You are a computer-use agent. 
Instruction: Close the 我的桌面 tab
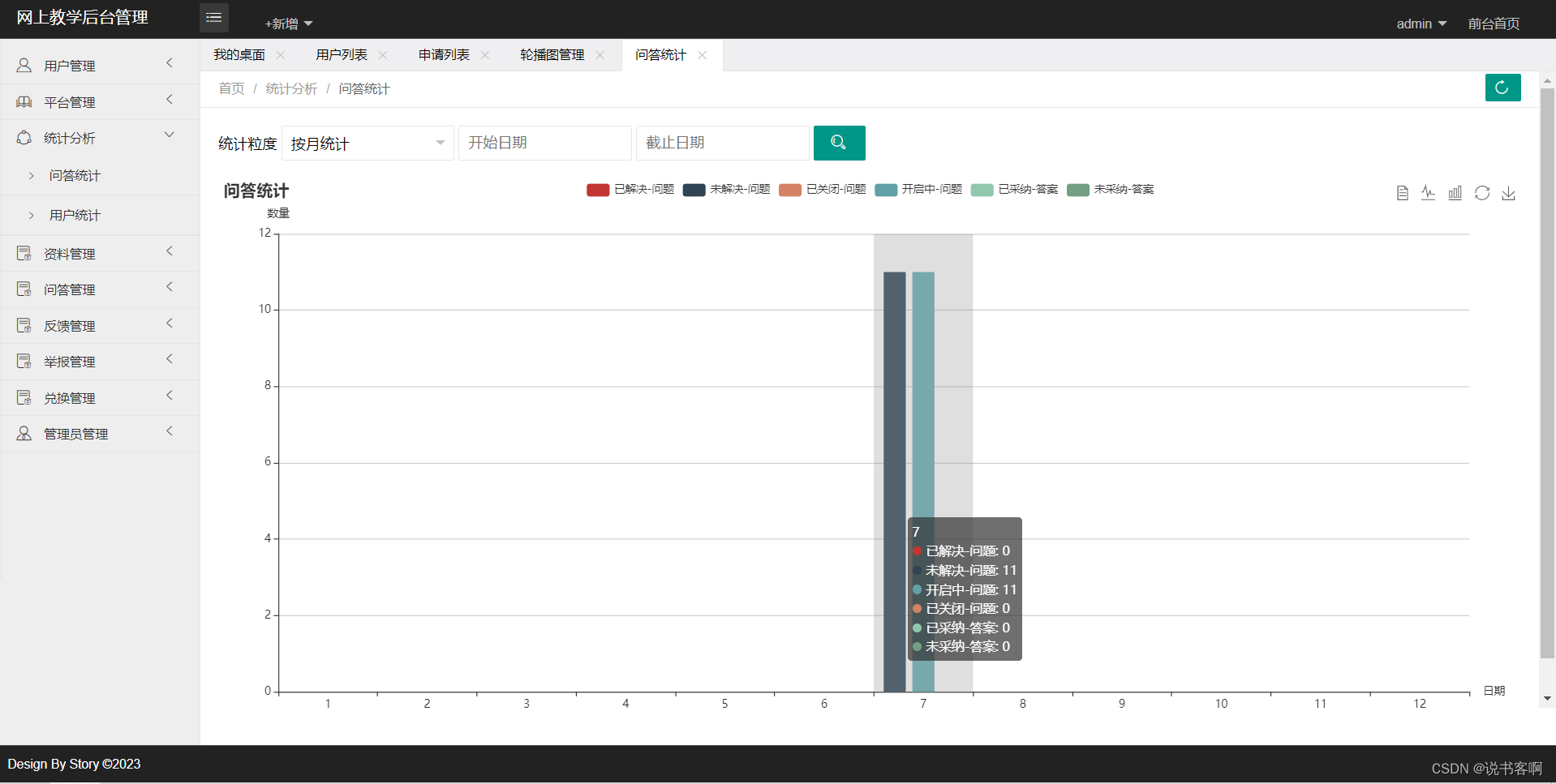click(281, 55)
